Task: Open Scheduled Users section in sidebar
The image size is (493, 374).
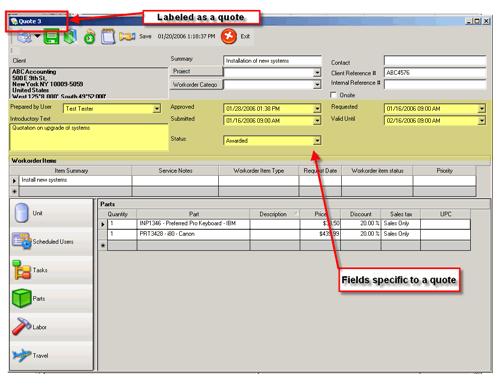Action: click(x=51, y=241)
